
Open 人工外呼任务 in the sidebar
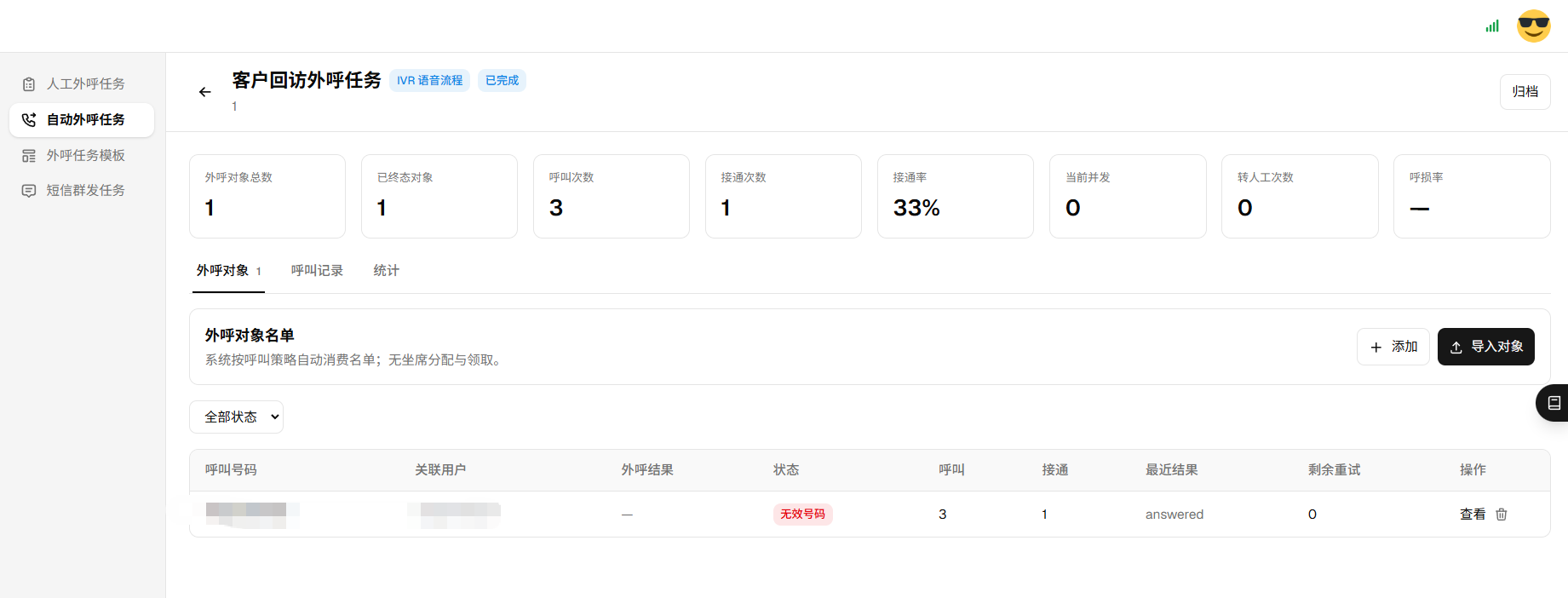[x=82, y=83]
